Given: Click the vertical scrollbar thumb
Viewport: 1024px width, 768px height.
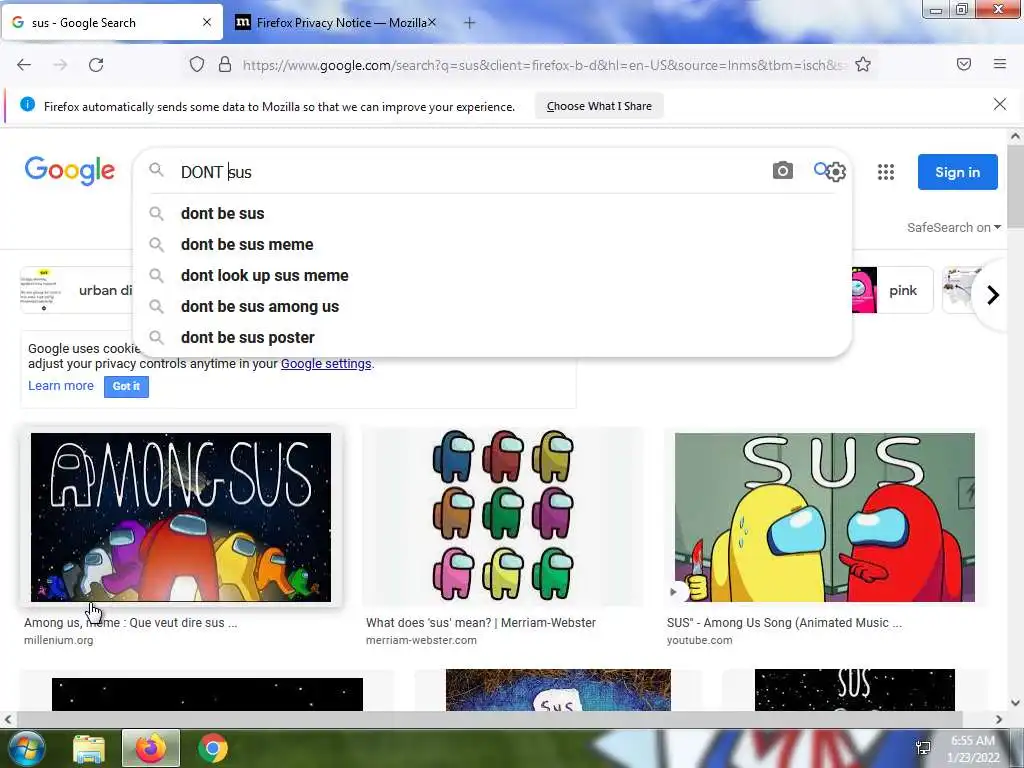Looking at the screenshot, I should (1016, 187).
